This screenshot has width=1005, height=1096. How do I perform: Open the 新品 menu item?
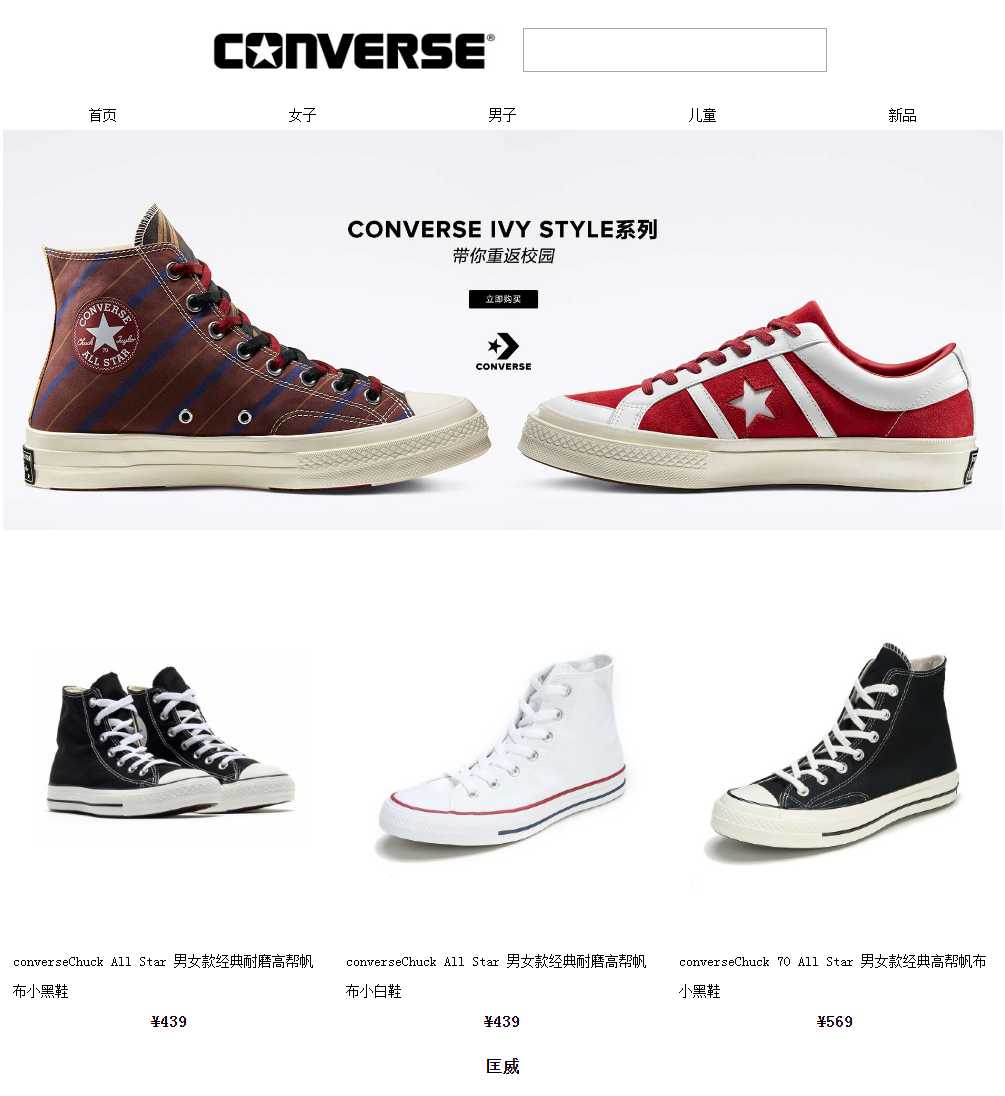point(902,115)
